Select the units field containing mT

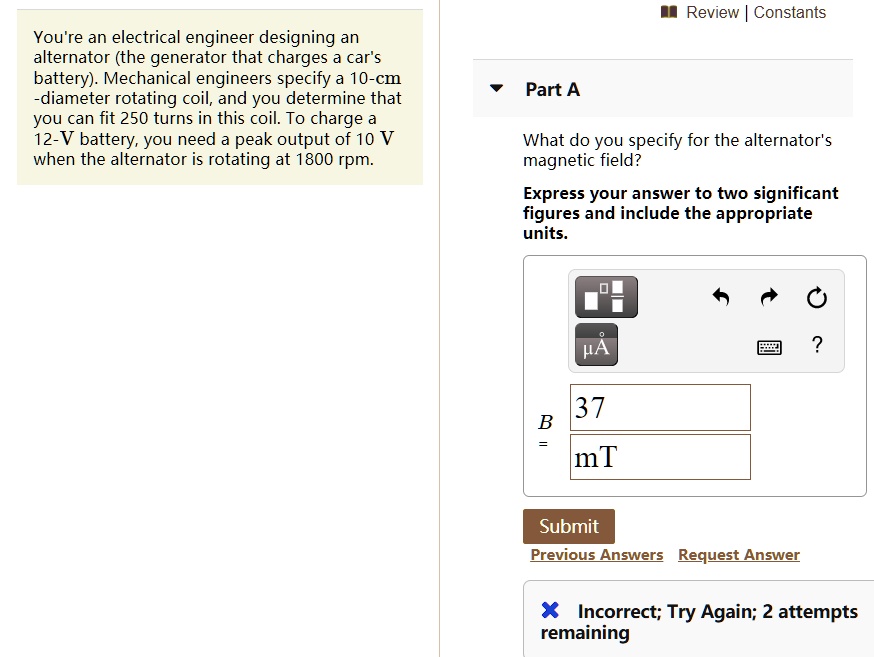click(x=660, y=456)
